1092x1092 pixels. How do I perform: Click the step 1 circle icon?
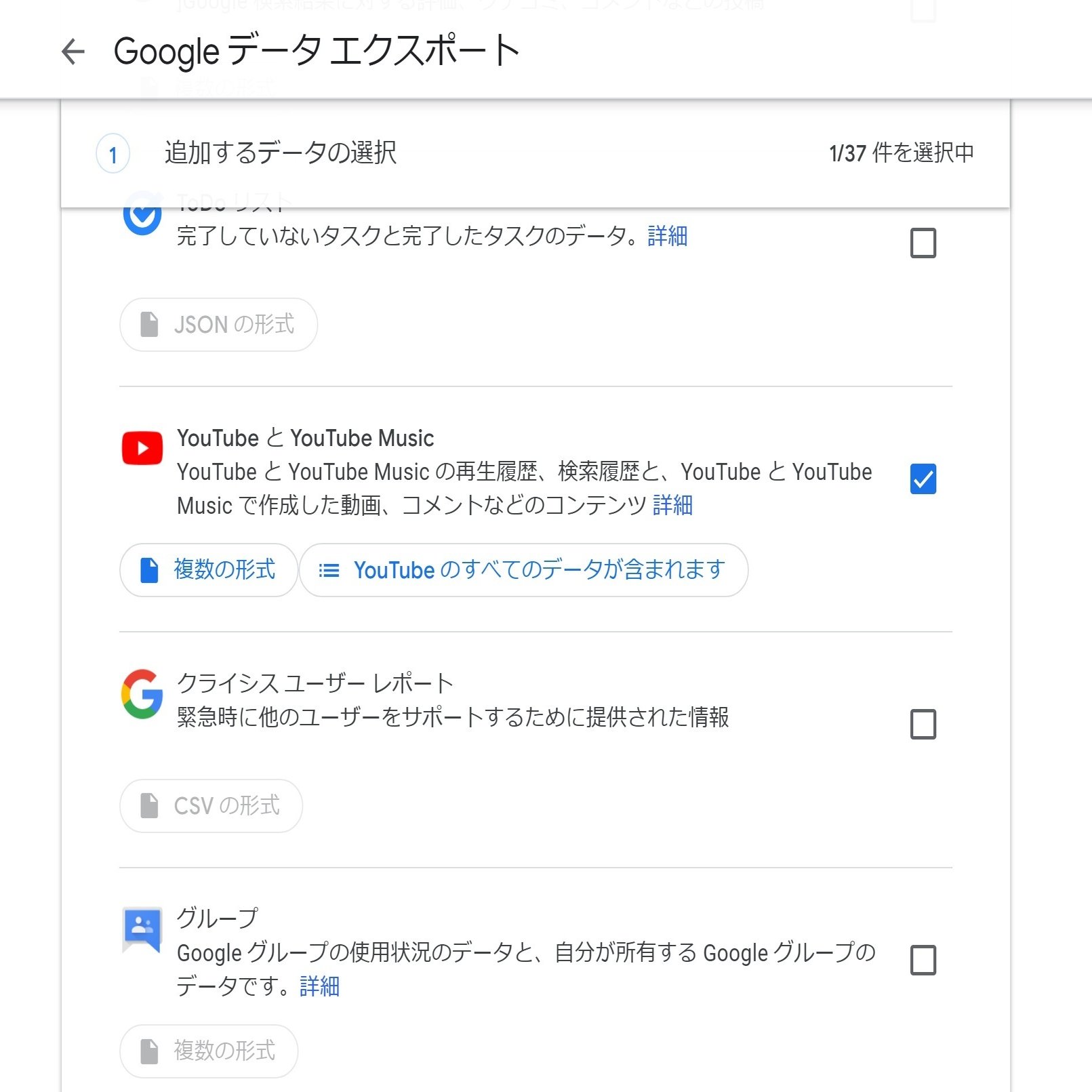[x=113, y=154]
